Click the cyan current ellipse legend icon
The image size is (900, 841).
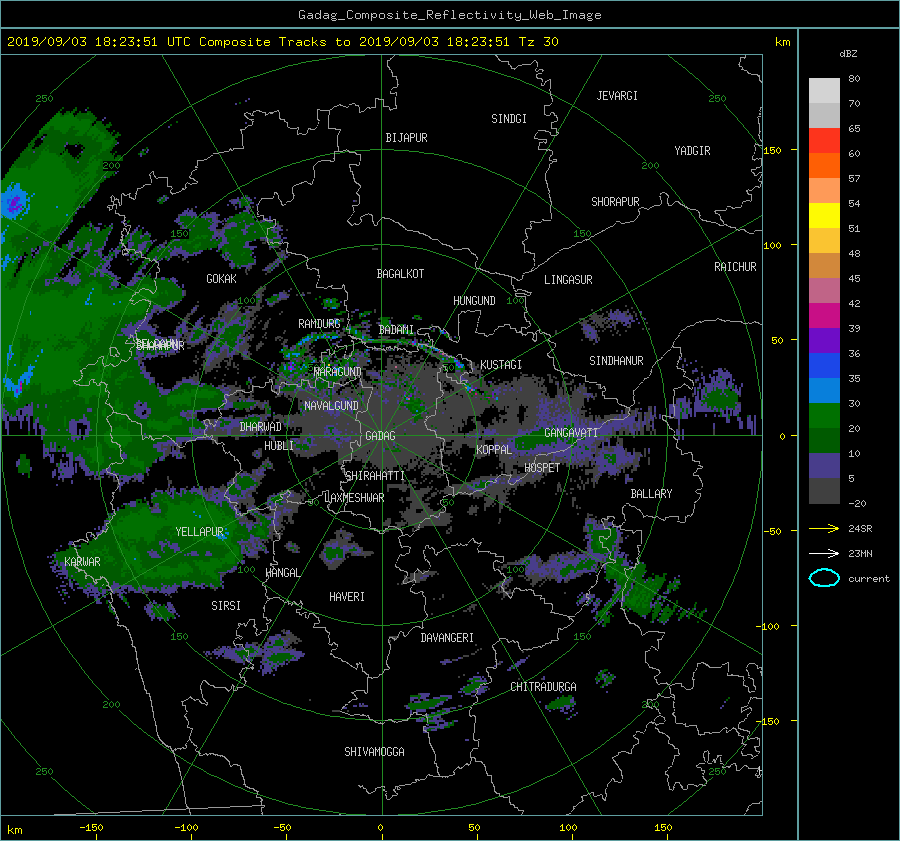pyautogui.click(x=824, y=578)
